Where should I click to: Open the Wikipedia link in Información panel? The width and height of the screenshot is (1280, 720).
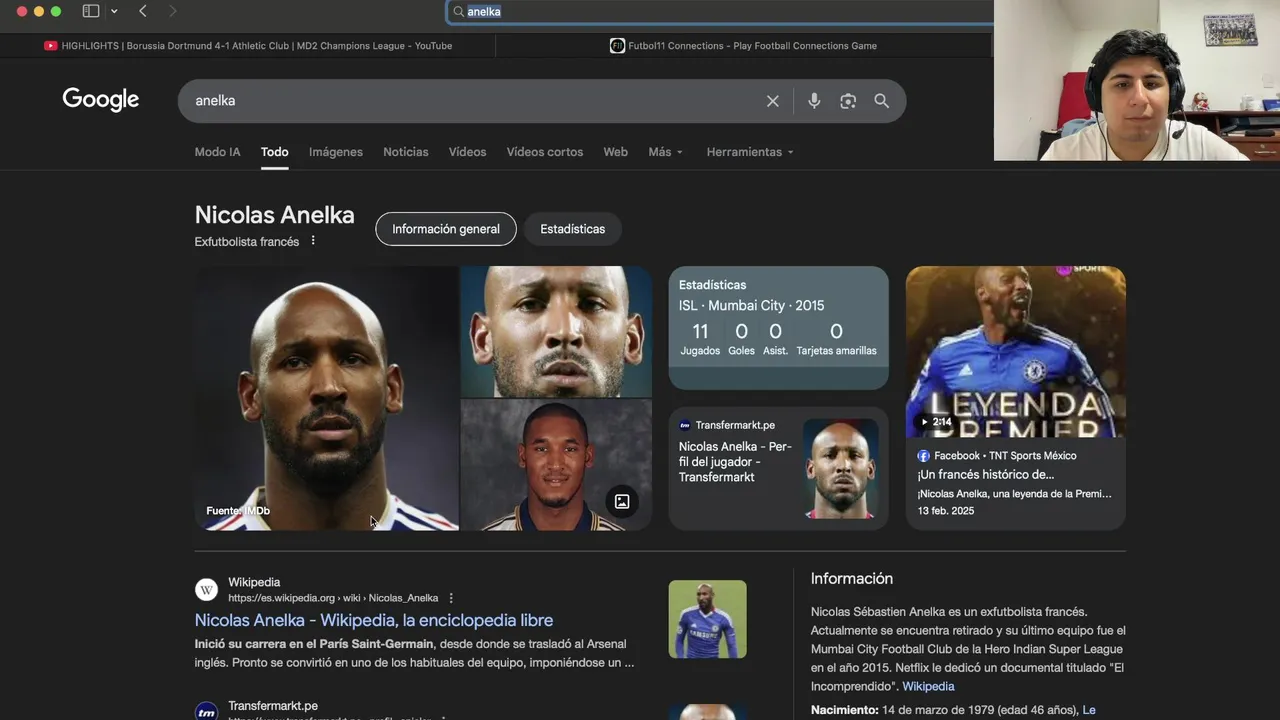tap(928, 686)
